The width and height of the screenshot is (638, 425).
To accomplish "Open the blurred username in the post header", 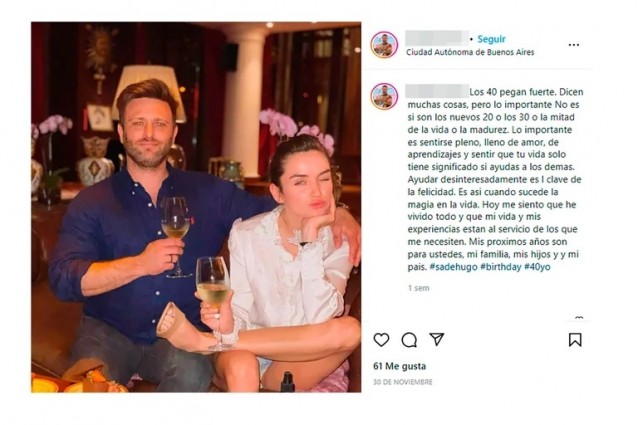I will [434, 38].
